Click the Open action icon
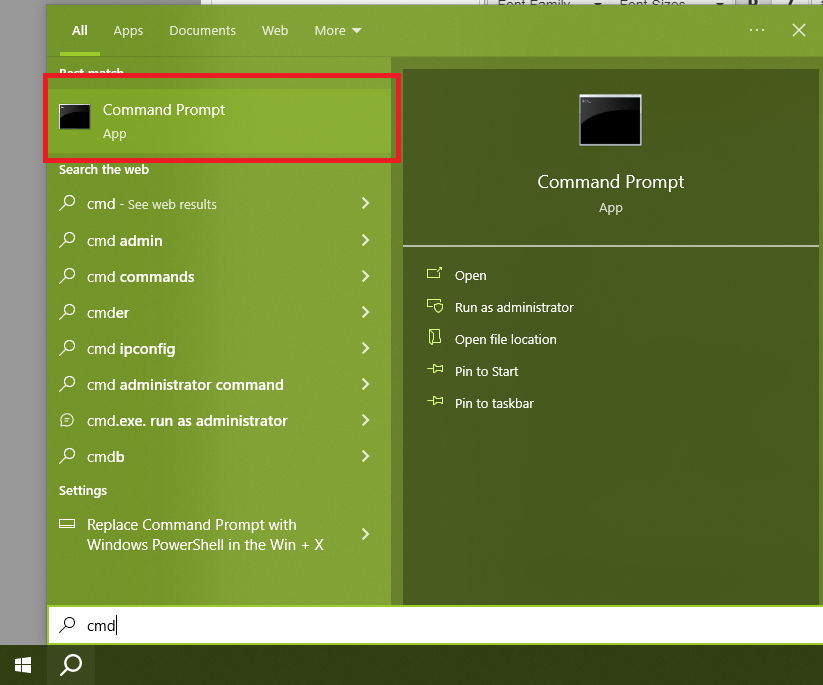The height and width of the screenshot is (685, 823). [x=435, y=273]
